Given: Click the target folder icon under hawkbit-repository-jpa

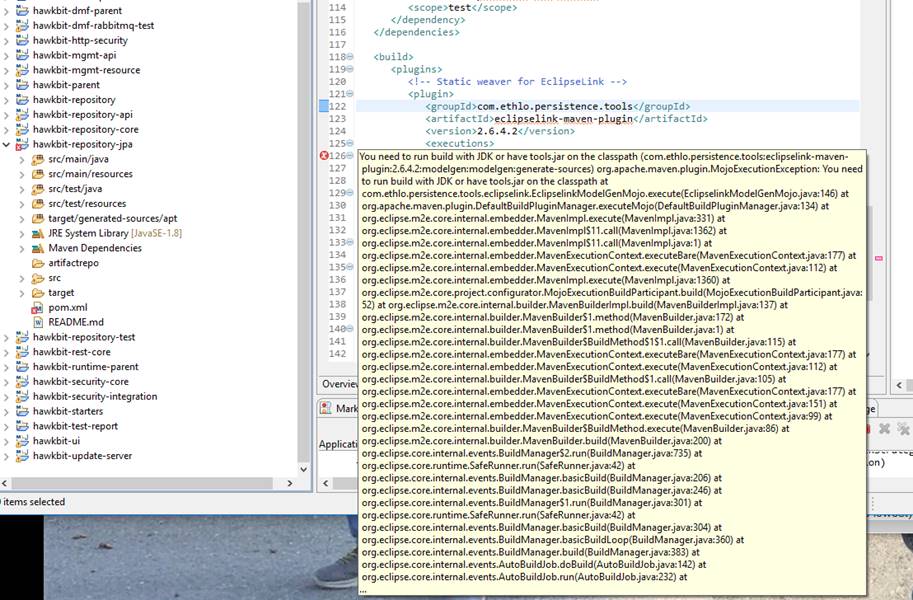Looking at the screenshot, I should 38,292.
